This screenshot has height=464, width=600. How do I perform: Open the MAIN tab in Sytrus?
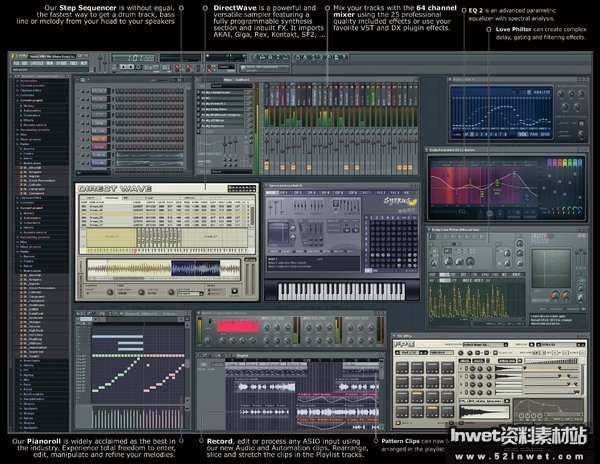point(272,192)
